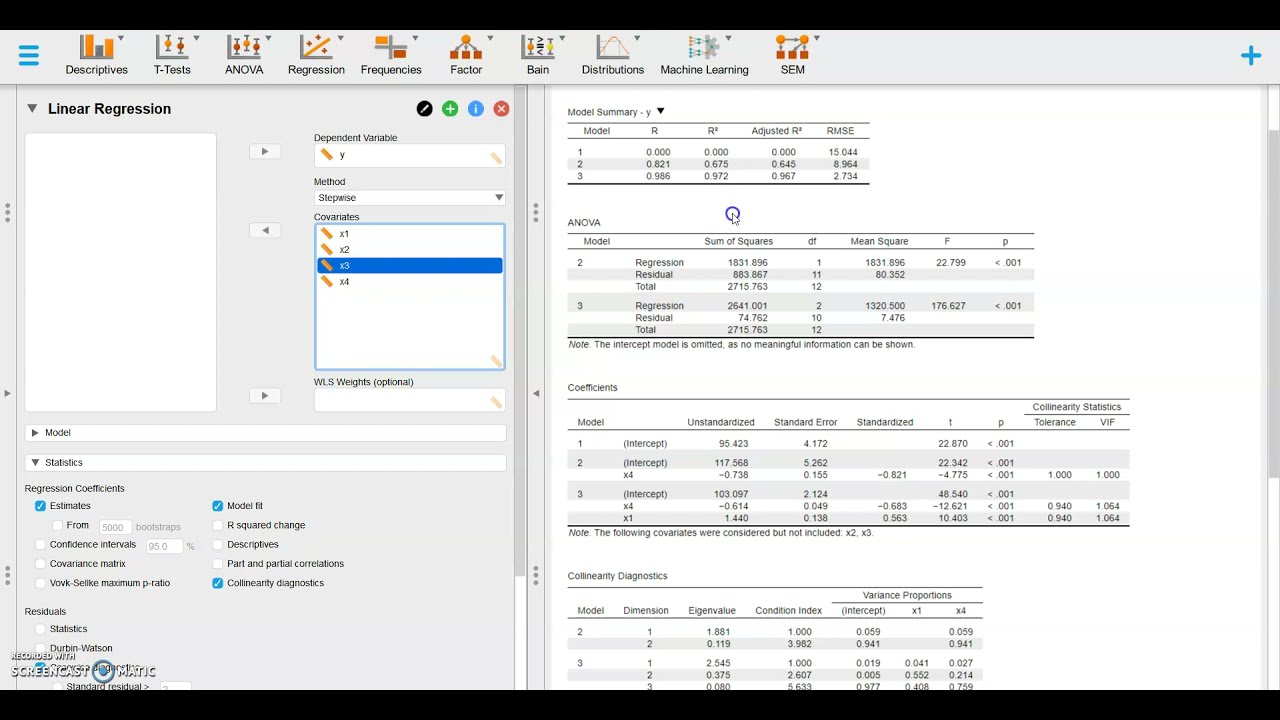Click the options panel vertical scrollbar
Viewport: 1280px width, 720px height.
(x=520, y=330)
